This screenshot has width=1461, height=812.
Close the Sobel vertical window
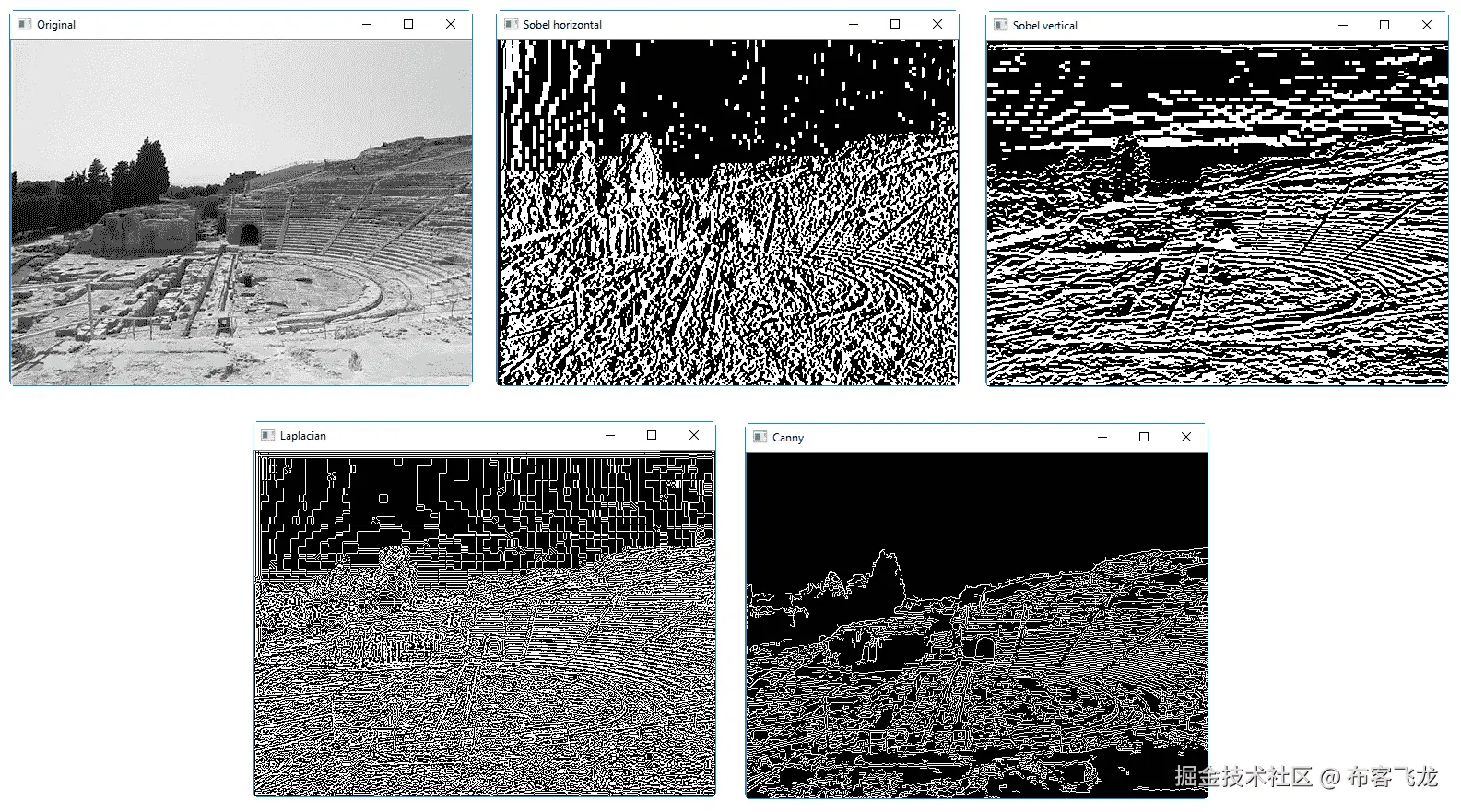pyautogui.click(x=1427, y=25)
